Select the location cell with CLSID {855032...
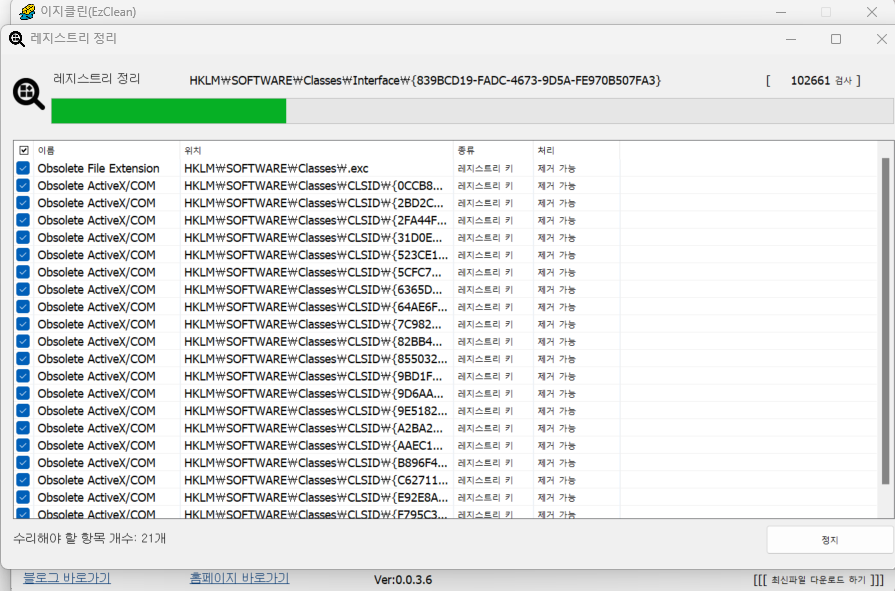 click(316, 359)
